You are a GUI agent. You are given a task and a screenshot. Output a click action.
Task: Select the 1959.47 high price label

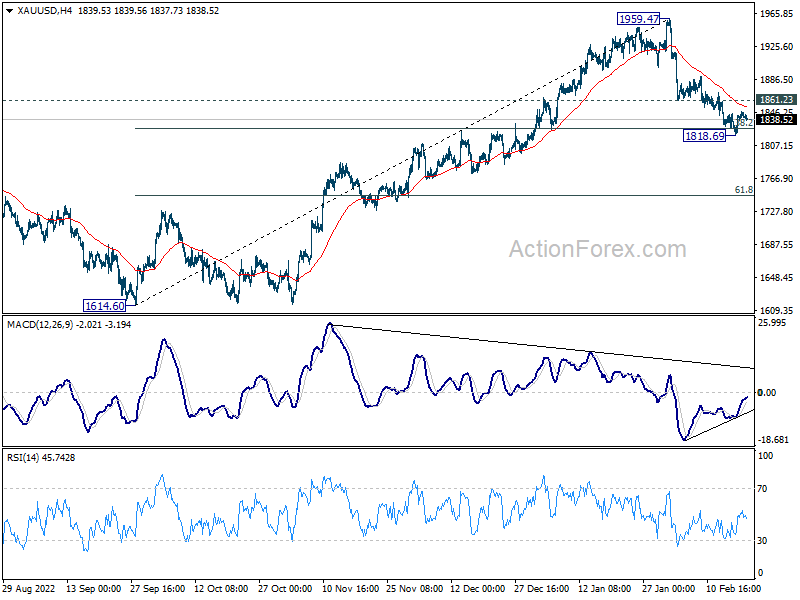pos(638,19)
